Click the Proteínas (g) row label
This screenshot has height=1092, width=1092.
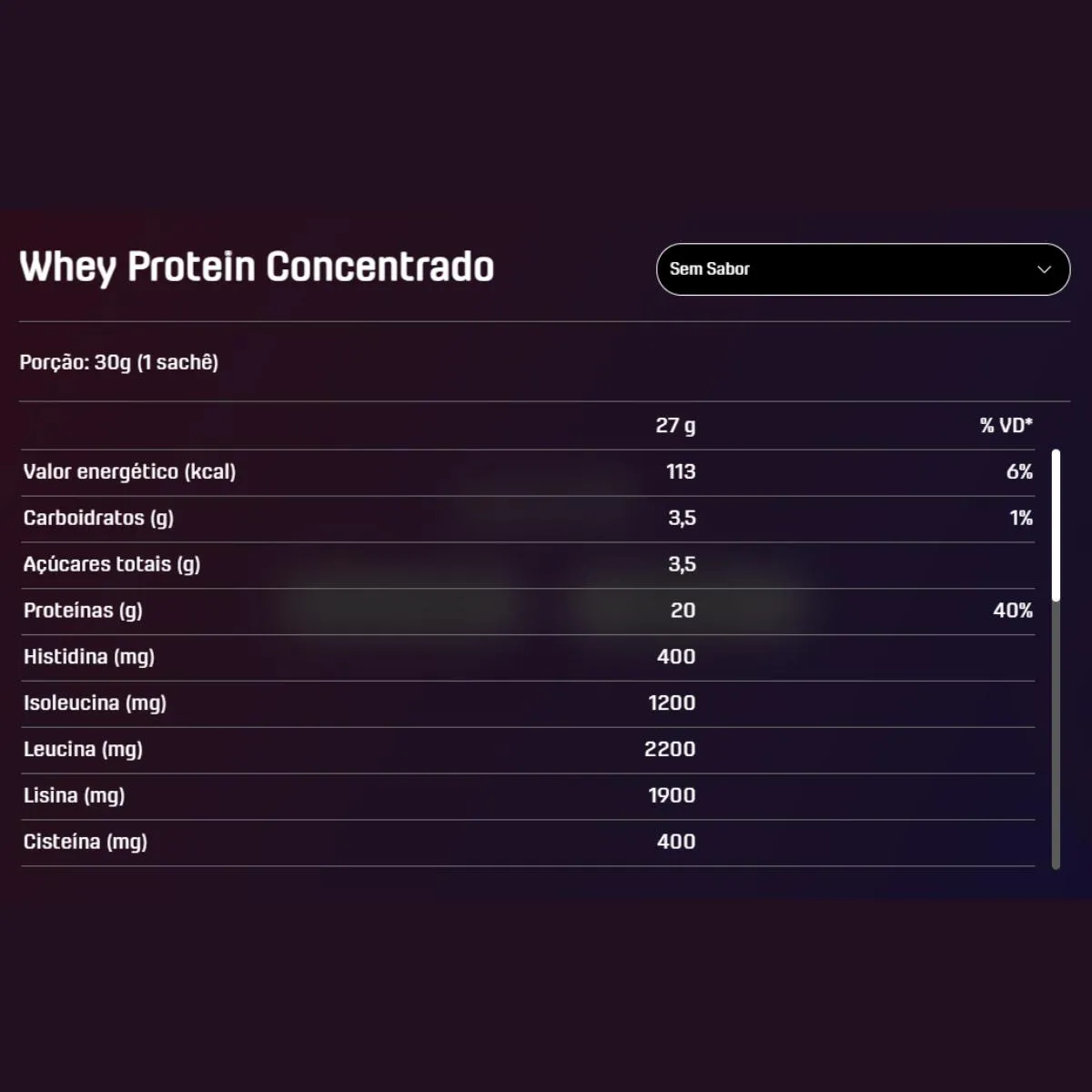point(83,611)
